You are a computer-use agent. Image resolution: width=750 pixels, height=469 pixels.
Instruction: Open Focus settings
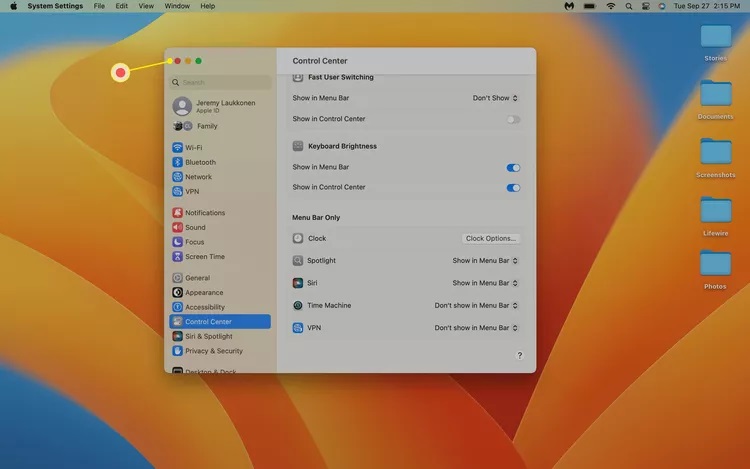pos(194,242)
